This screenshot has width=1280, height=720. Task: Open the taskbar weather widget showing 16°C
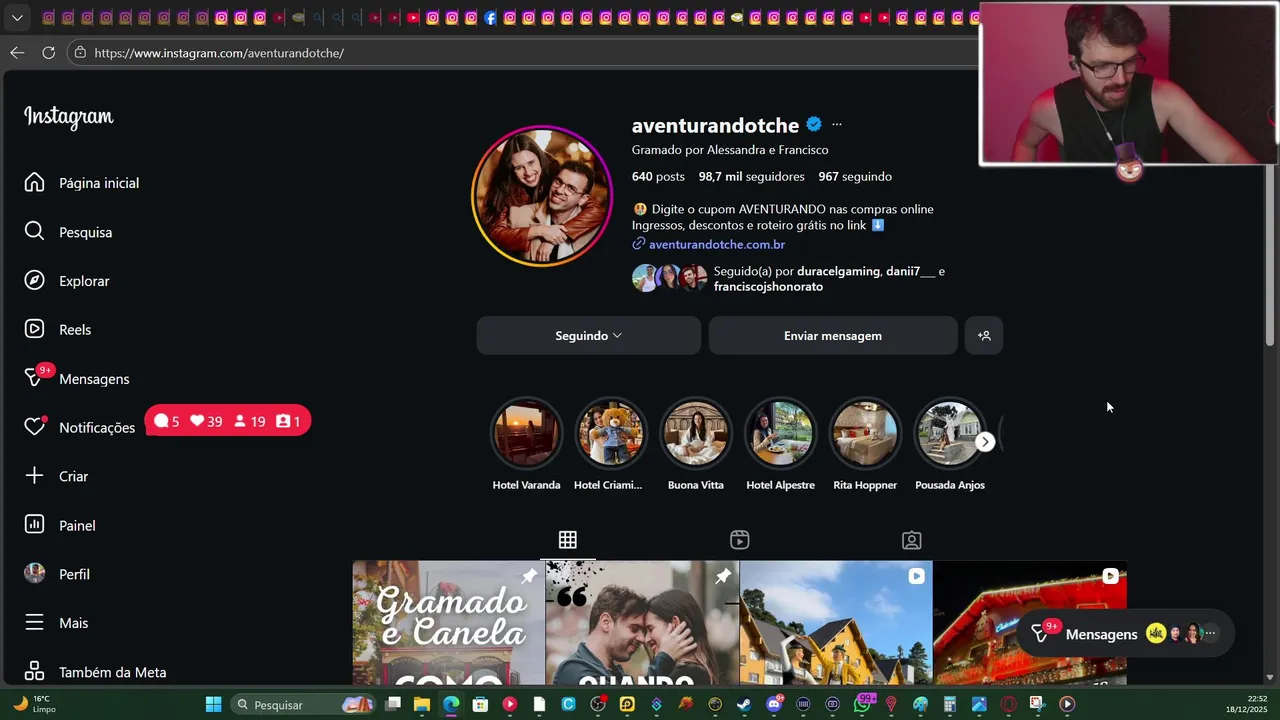point(36,704)
